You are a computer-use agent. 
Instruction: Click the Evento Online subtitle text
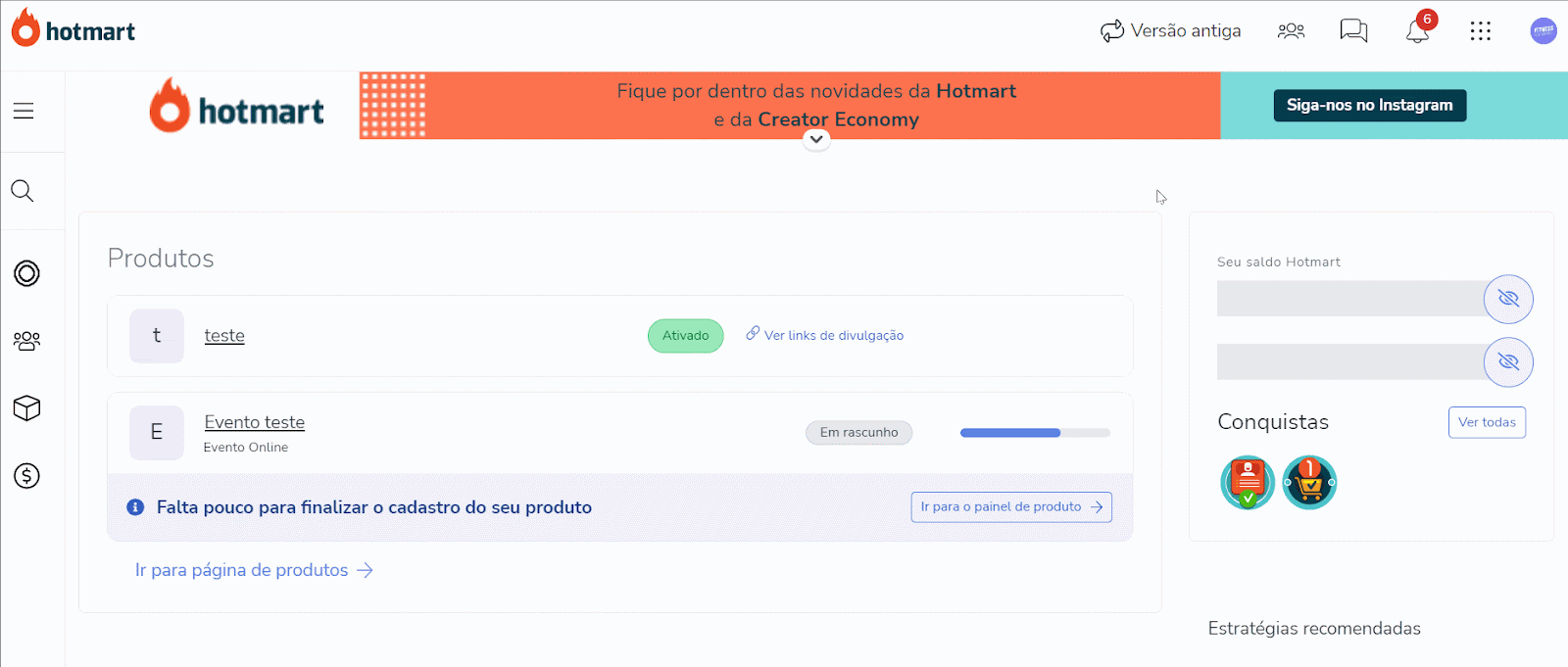tap(246, 448)
